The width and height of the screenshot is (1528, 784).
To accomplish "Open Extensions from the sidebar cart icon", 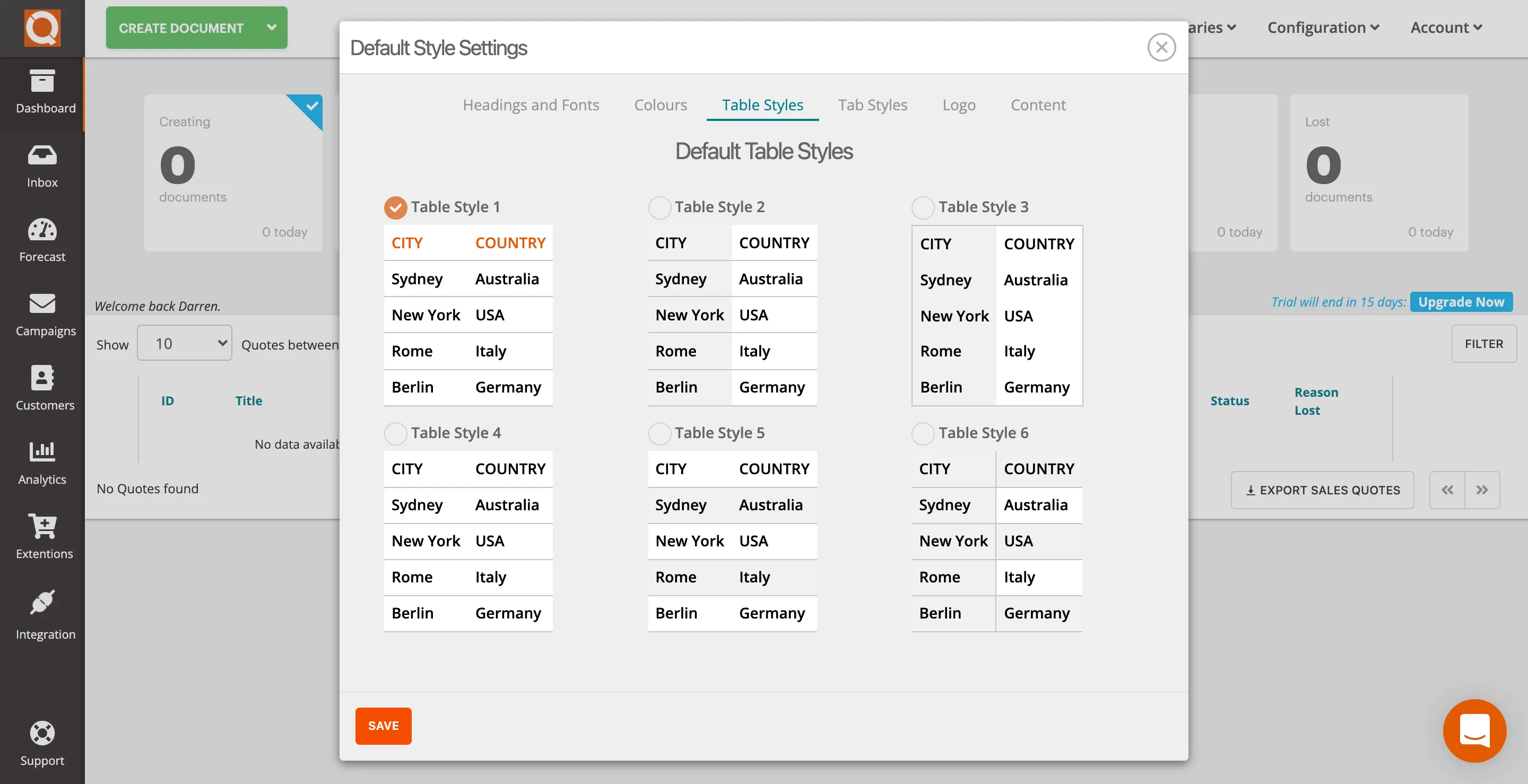I will click(x=42, y=536).
